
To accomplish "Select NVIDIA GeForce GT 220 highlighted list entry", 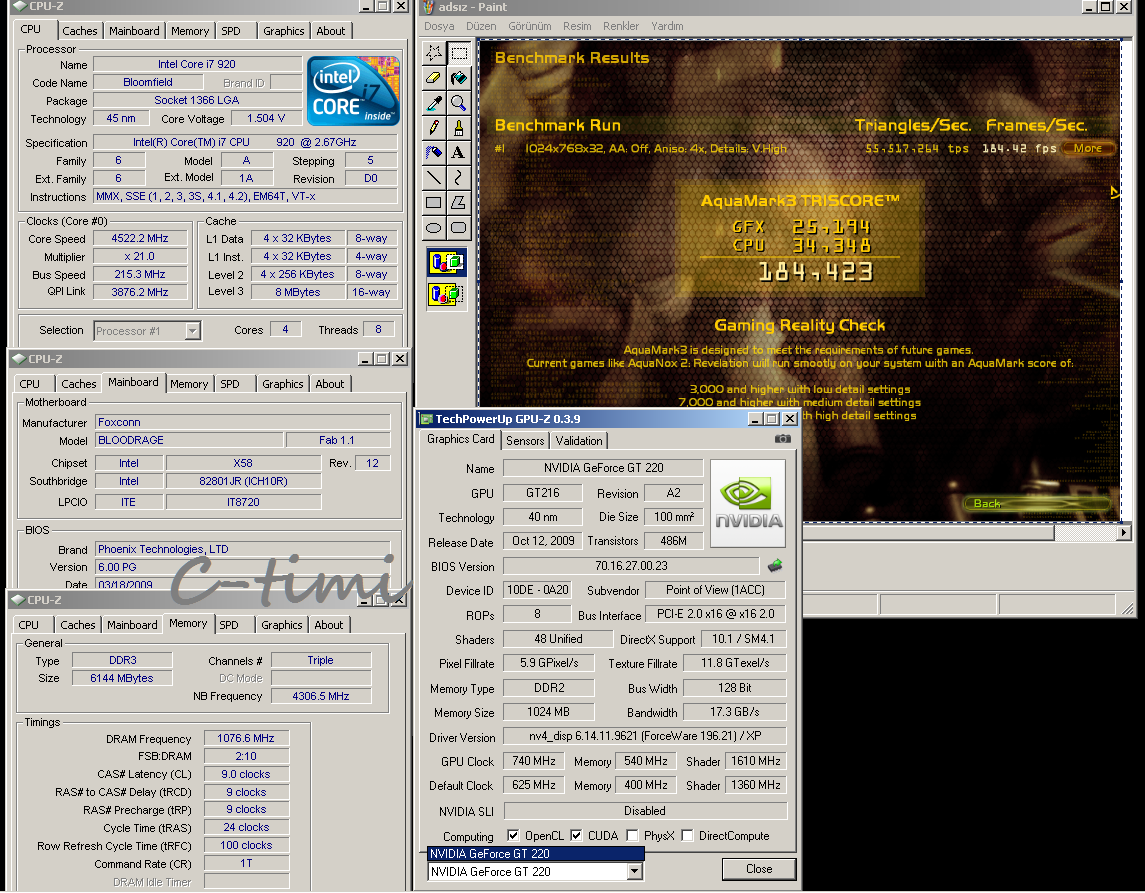I will pyautogui.click(x=535, y=854).
